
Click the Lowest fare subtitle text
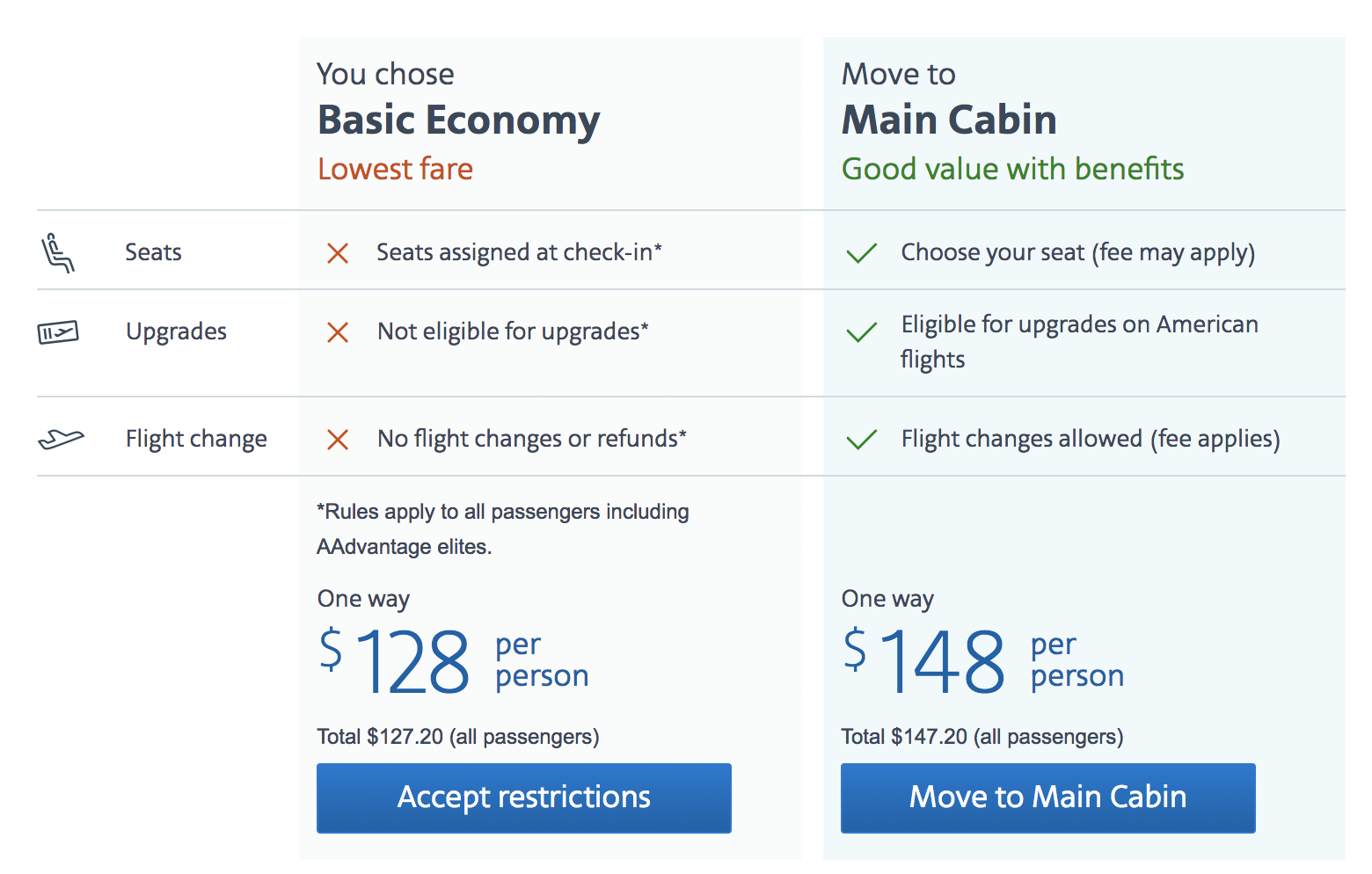pos(395,169)
